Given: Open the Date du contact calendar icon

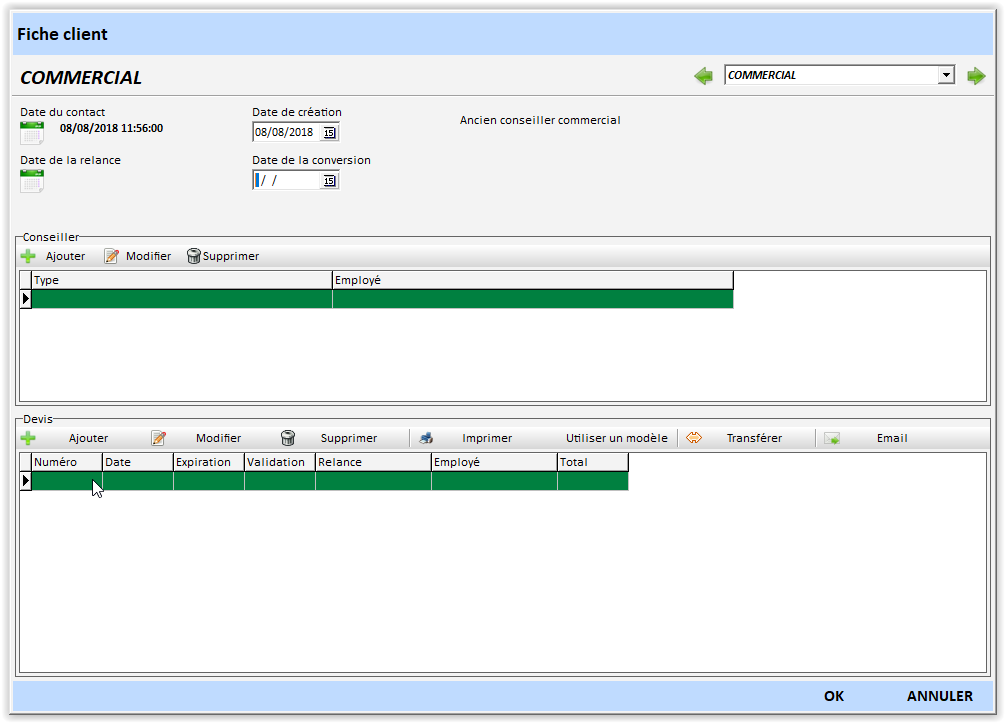Looking at the screenshot, I should point(32,132).
